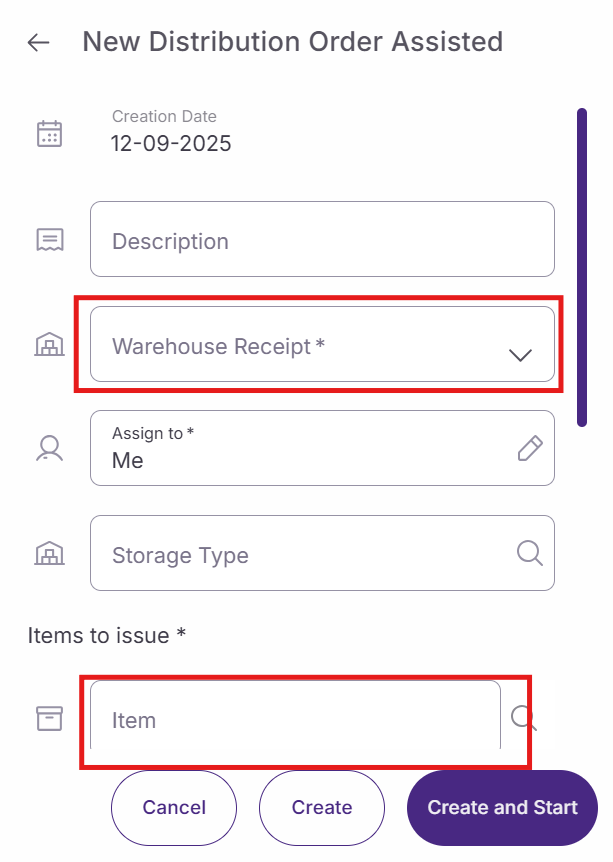Search items using the magnifier beside Item
613x862 pixels.
(x=524, y=717)
